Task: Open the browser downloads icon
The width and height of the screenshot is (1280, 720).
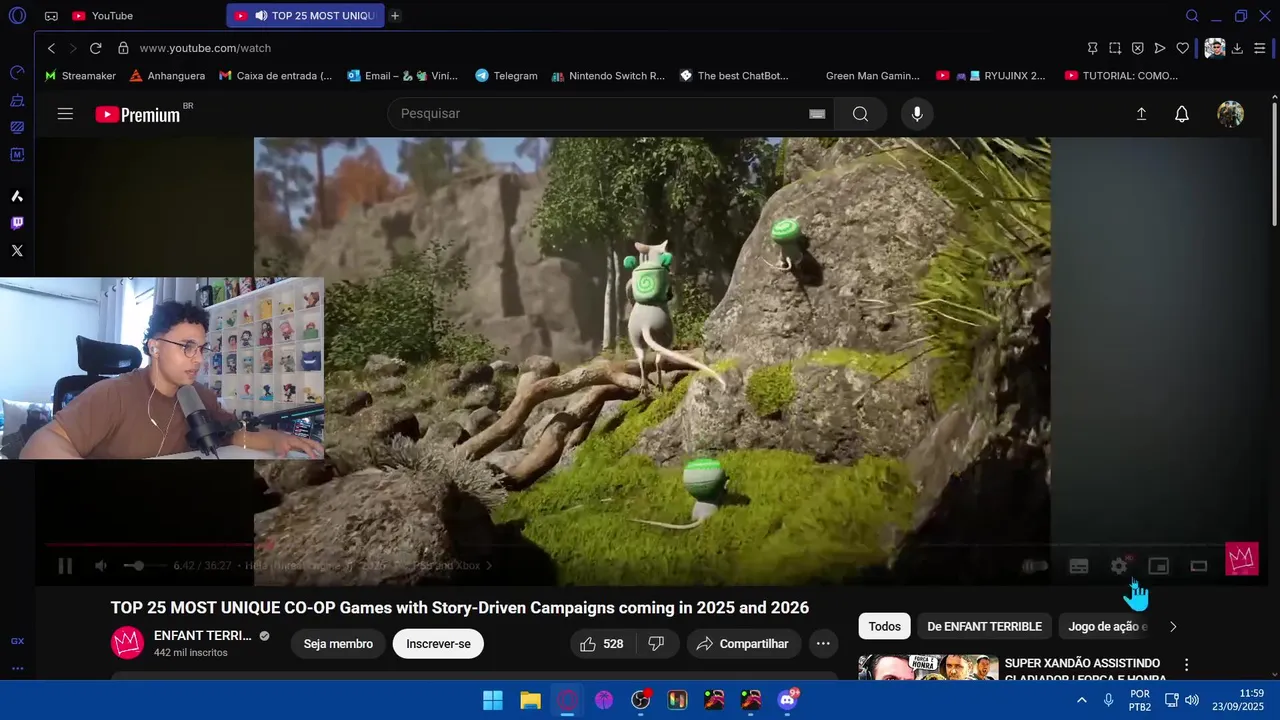Action: point(1237,48)
